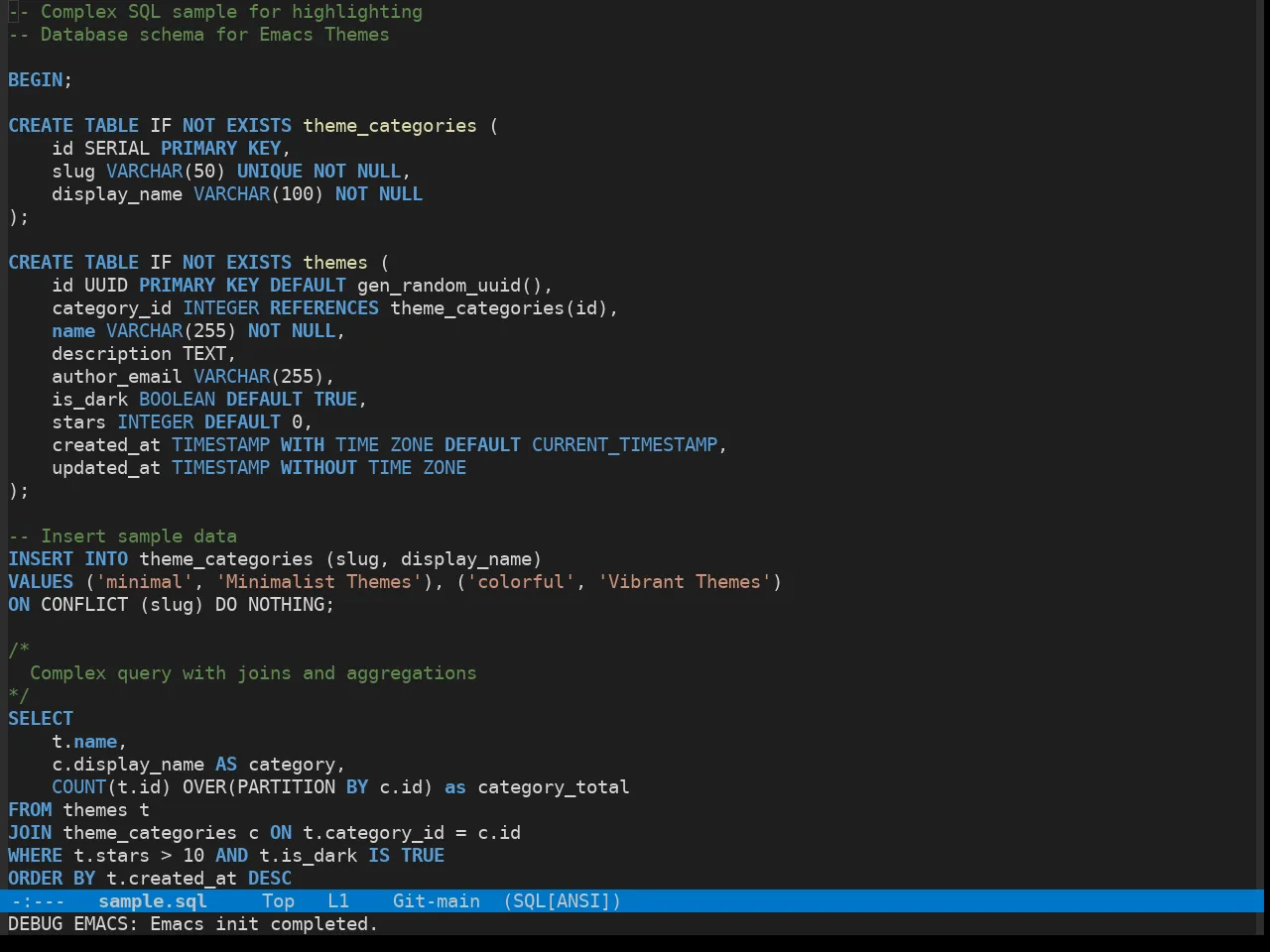Click the WHERE keyword
1270x952 pixels.
(x=36, y=856)
